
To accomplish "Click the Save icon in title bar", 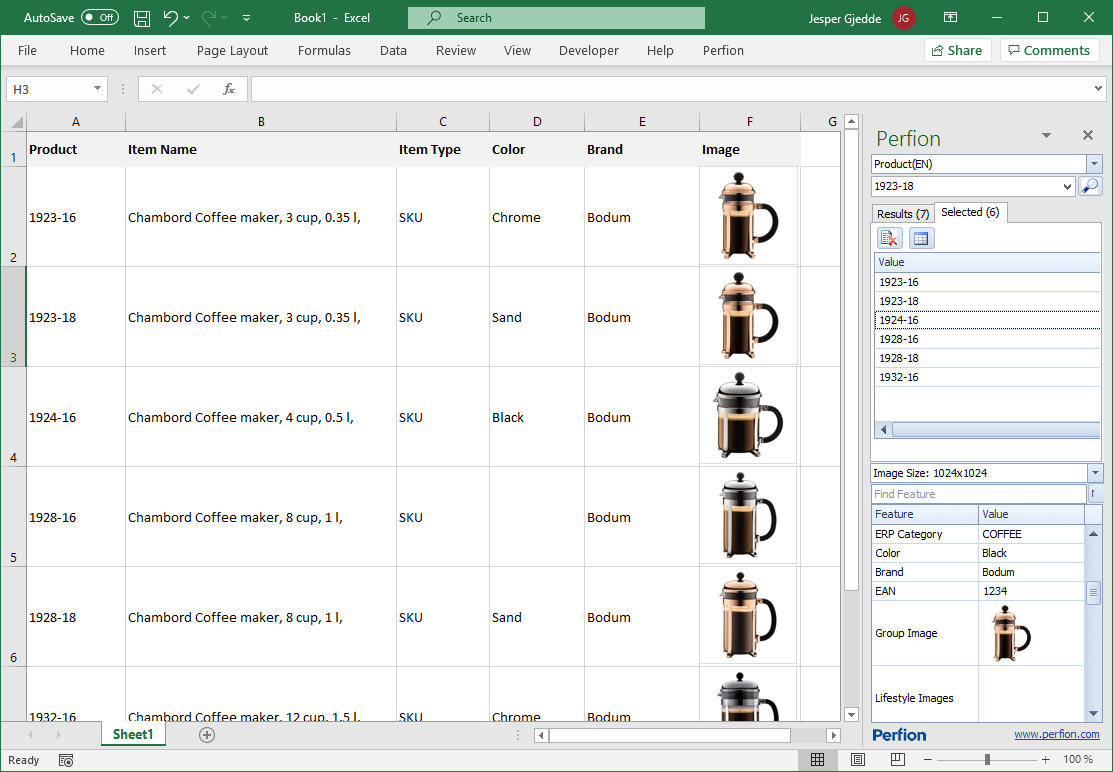I will pos(142,18).
